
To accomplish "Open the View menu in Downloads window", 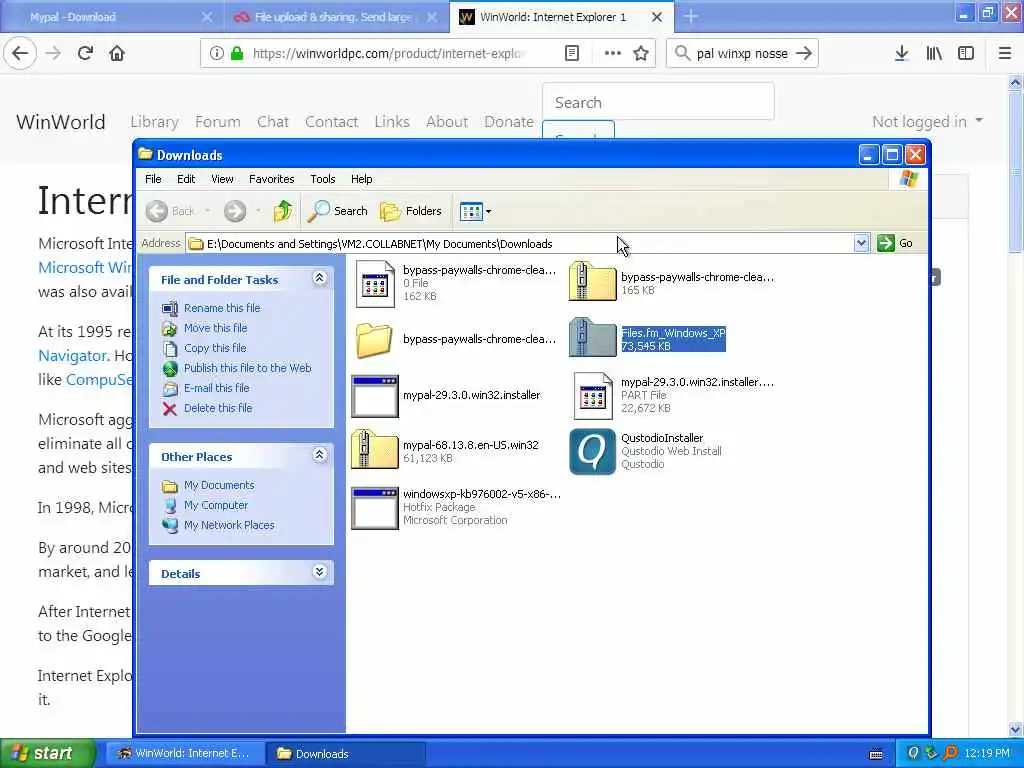I will point(222,179).
